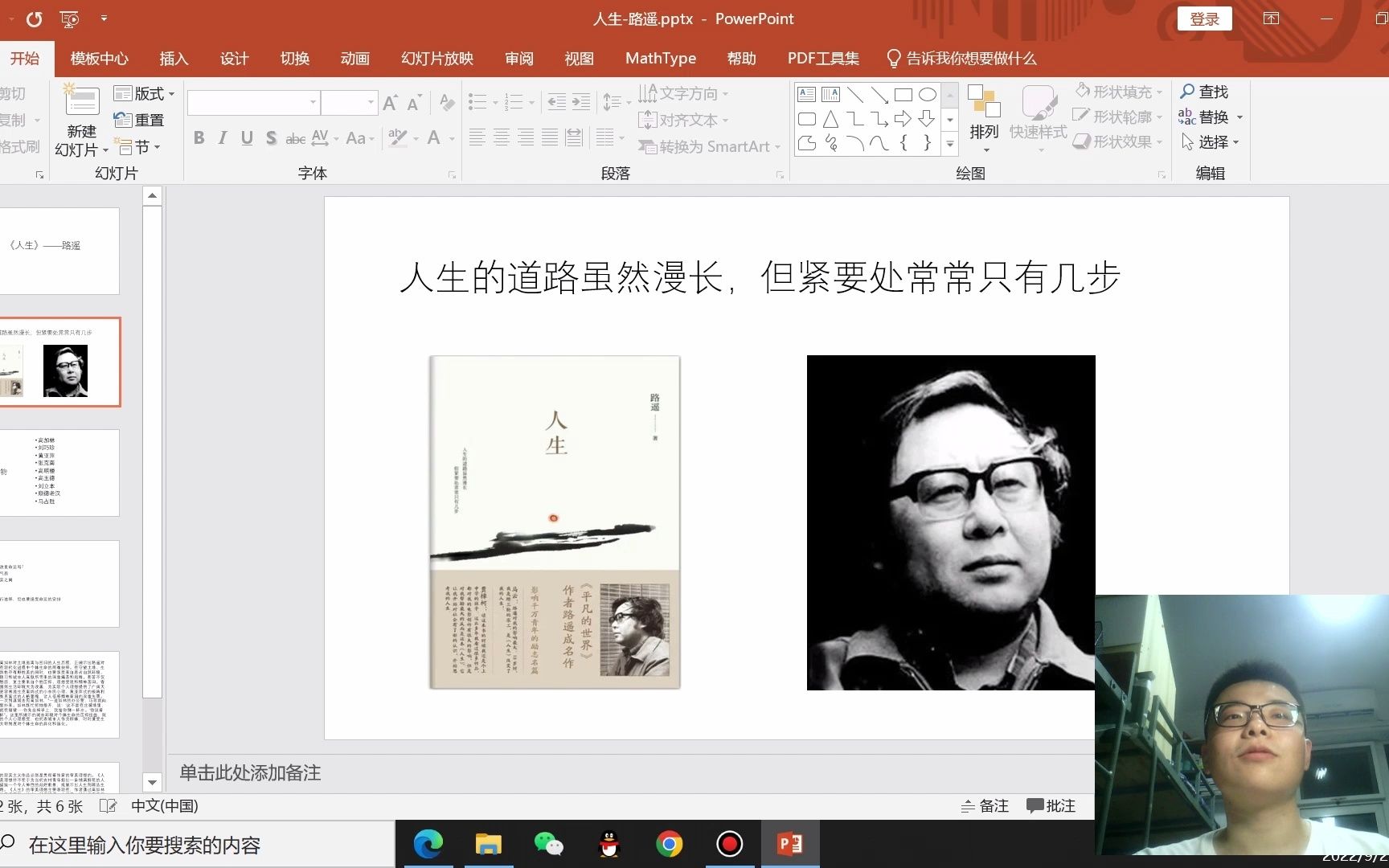This screenshot has width=1389, height=868.
Task: Expand the shapes gallery more button
Action: (950, 144)
